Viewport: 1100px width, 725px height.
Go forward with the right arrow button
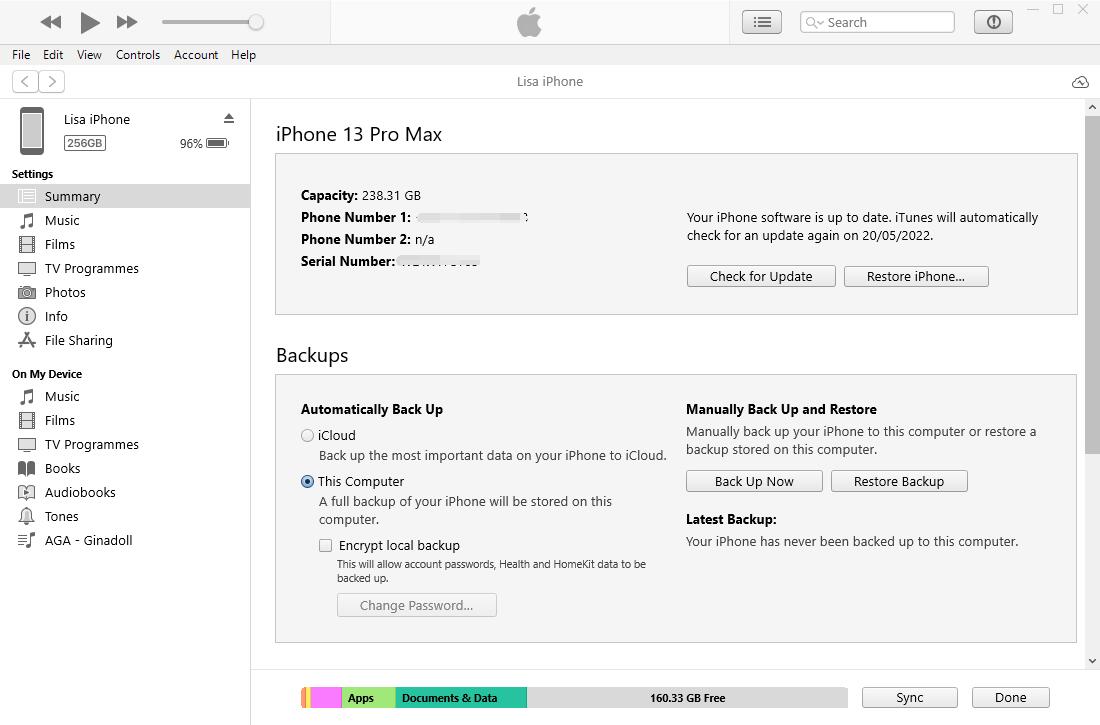tap(52, 81)
